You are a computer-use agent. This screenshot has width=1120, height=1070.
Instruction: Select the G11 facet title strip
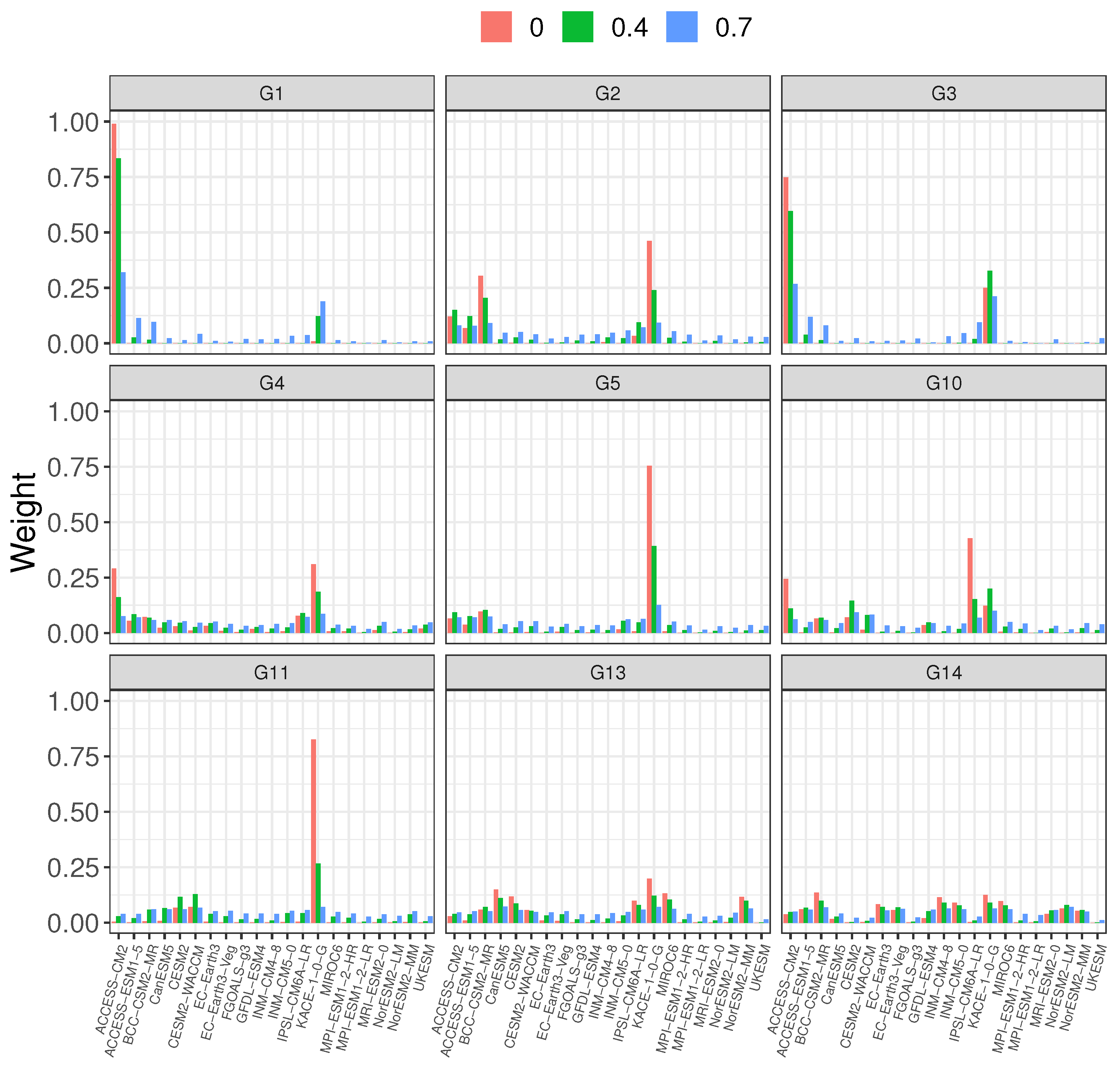(271, 673)
